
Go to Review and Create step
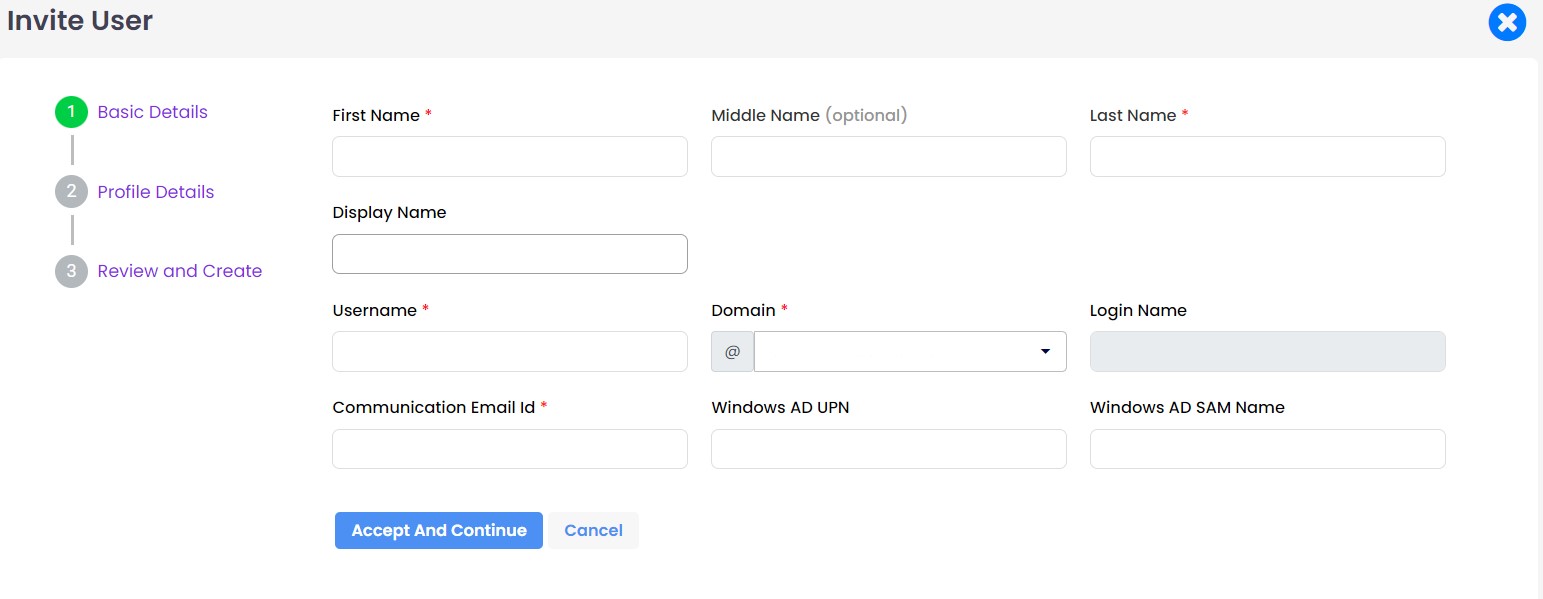coord(180,271)
